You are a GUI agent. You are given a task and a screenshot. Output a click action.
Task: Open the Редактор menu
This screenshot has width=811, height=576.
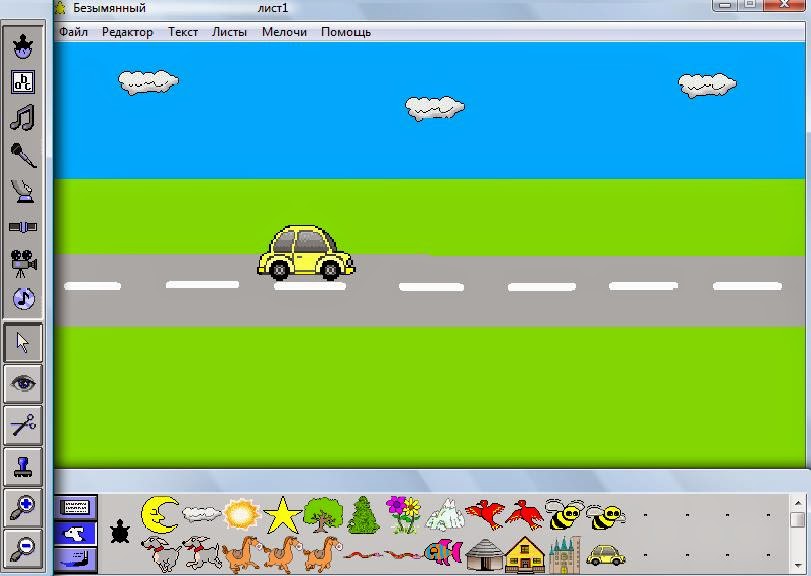coord(127,32)
